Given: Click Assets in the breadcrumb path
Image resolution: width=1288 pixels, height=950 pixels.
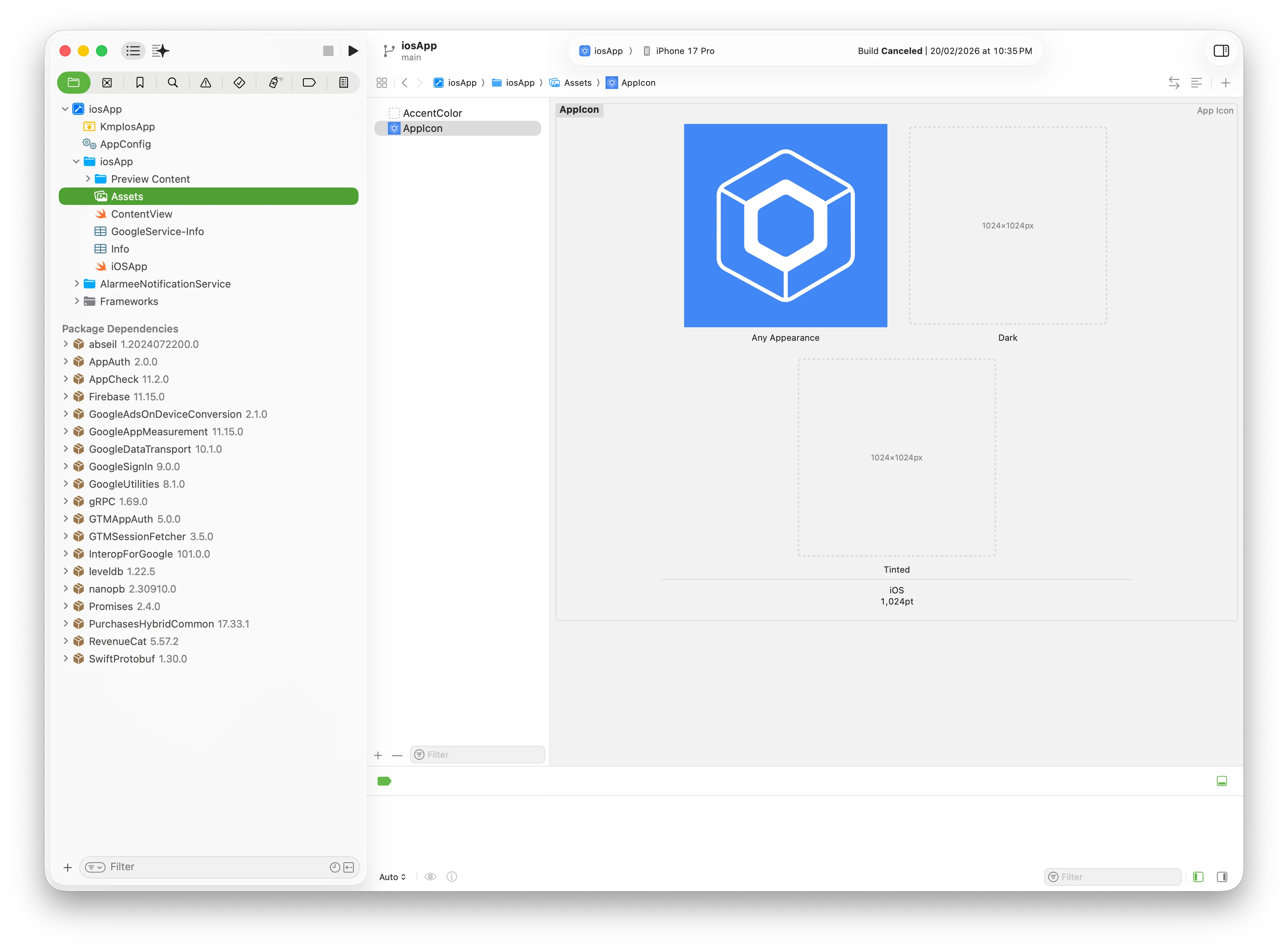Looking at the screenshot, I should 577,83.
